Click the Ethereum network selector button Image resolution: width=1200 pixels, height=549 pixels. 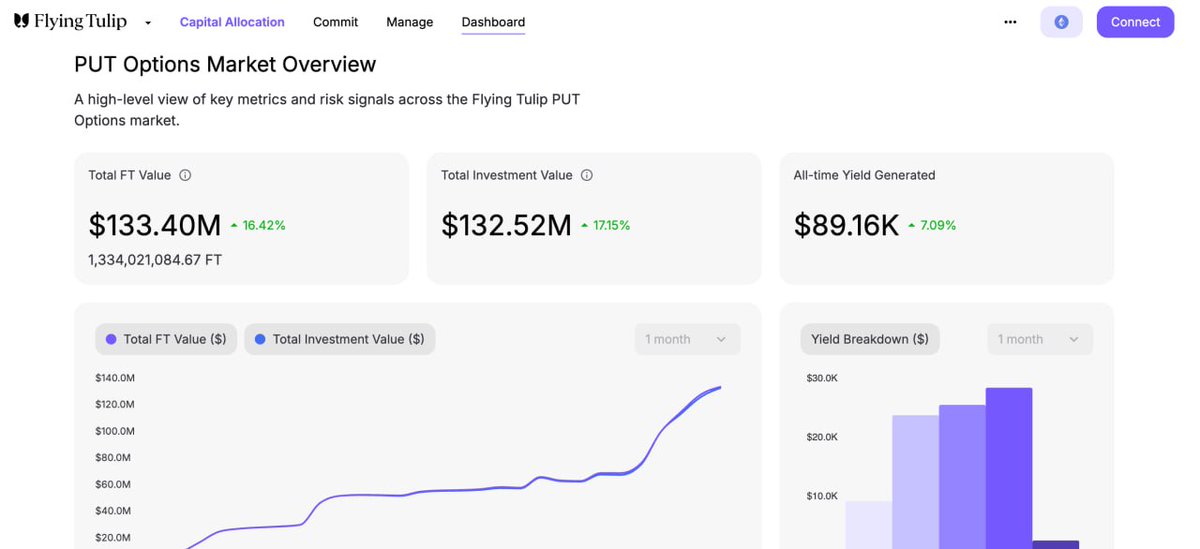[x=1061, y=22]
